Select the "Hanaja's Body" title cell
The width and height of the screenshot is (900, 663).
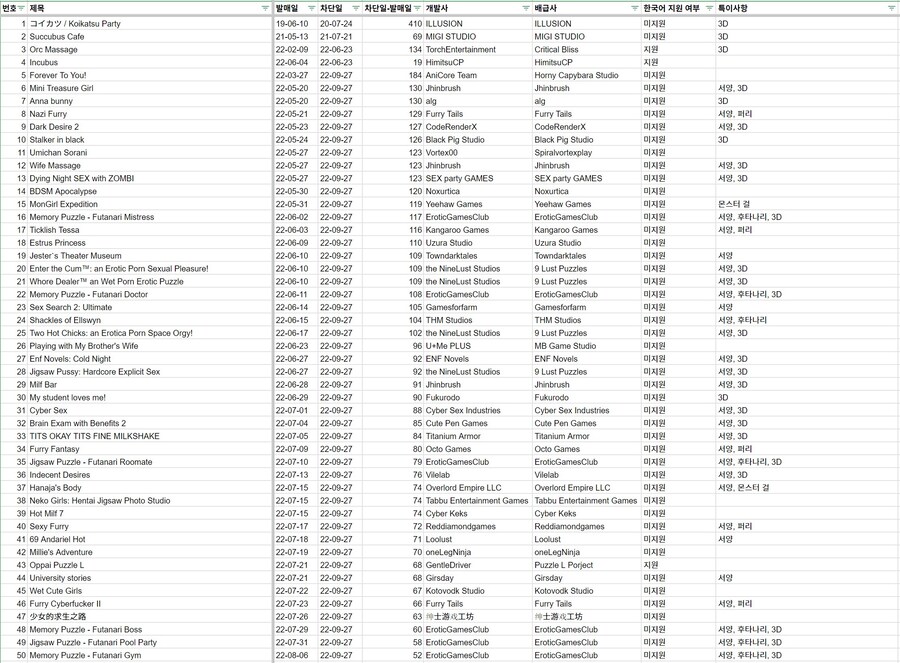tap(150, 487)
